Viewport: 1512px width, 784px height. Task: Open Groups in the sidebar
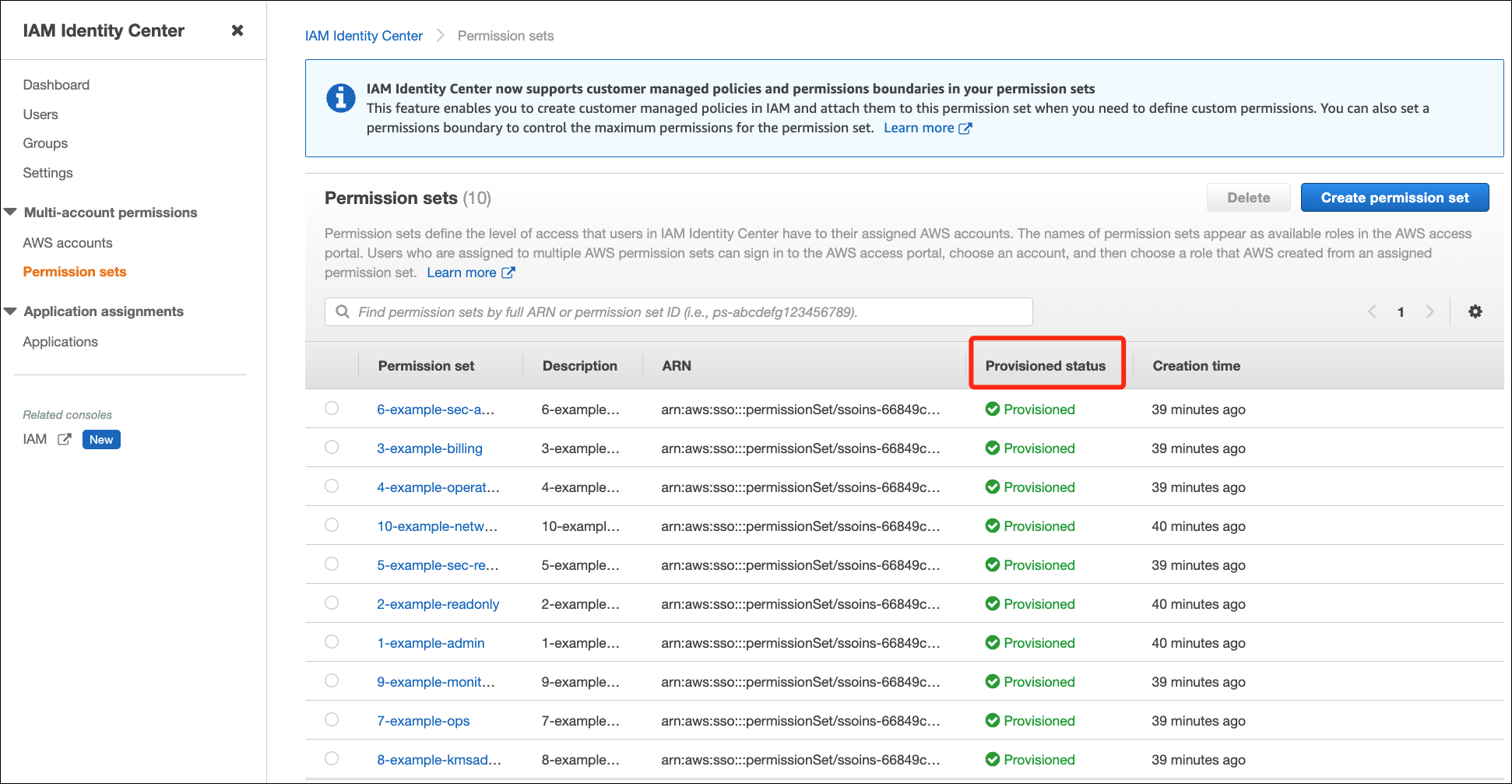[x=45, y=143]
